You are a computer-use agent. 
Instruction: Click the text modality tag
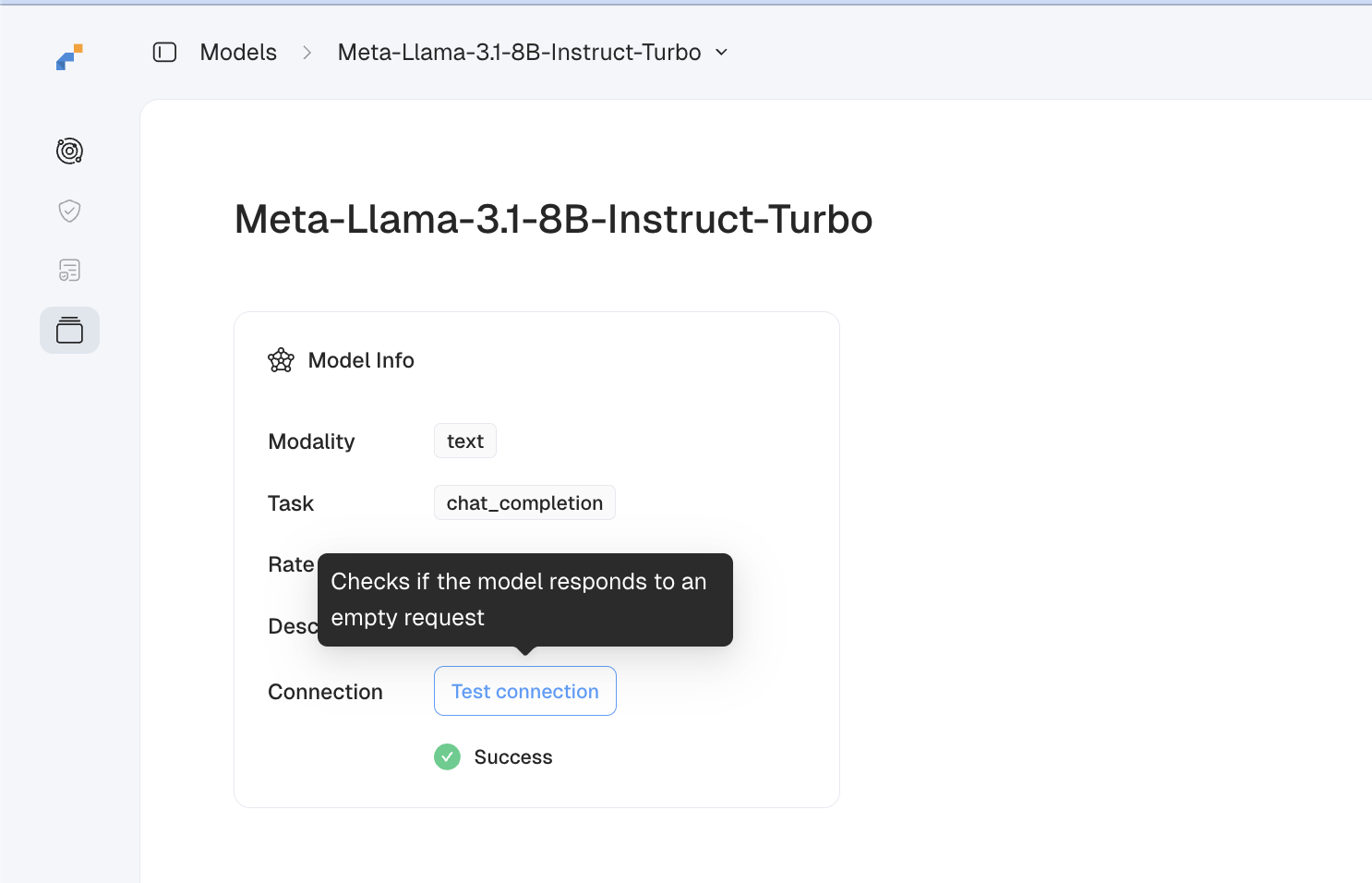[465, 441]
